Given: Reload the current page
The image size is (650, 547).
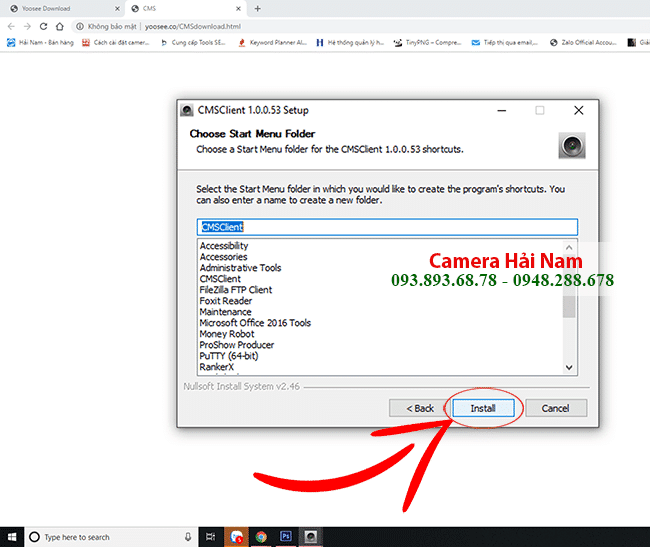Looking at the screenshot, I should 44,27.
